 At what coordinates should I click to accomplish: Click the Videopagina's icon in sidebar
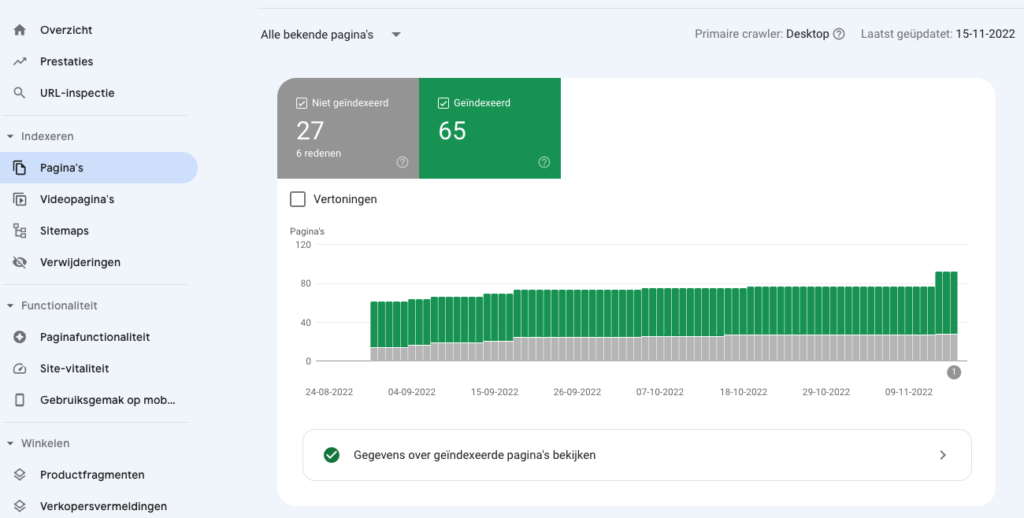click(x=19, y=199)
